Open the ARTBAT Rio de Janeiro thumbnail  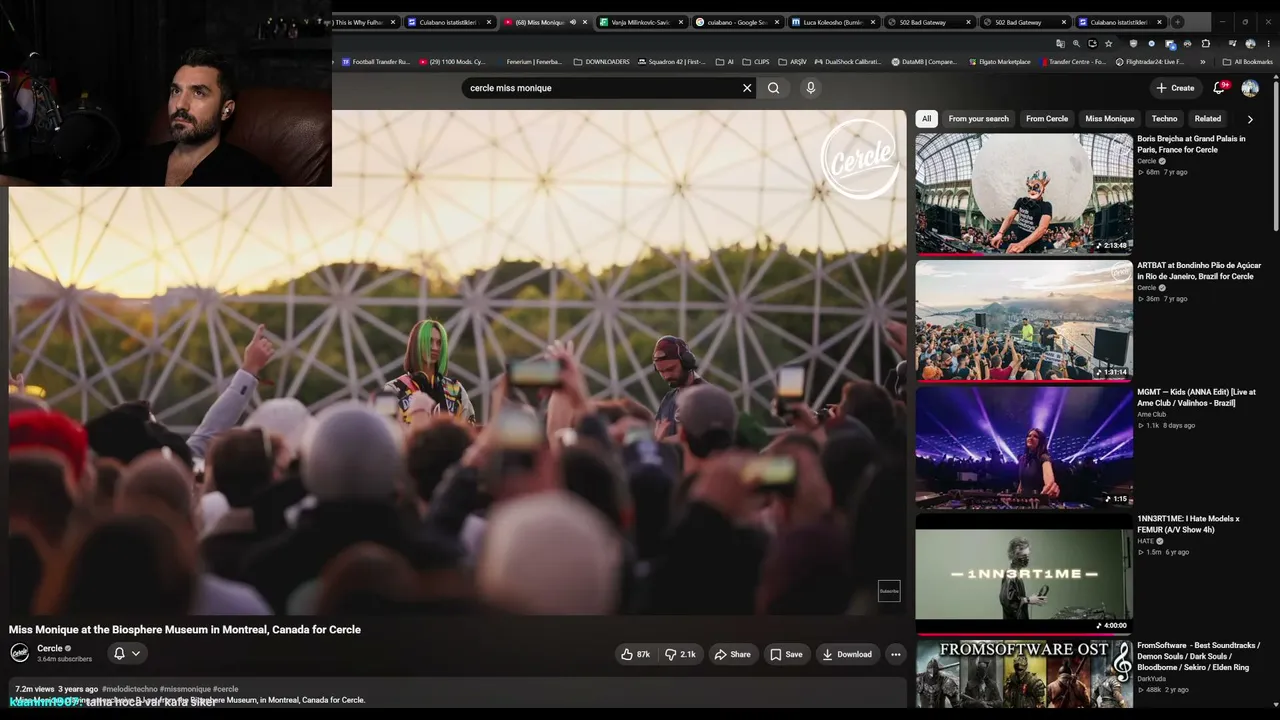tap(1024, 321)
